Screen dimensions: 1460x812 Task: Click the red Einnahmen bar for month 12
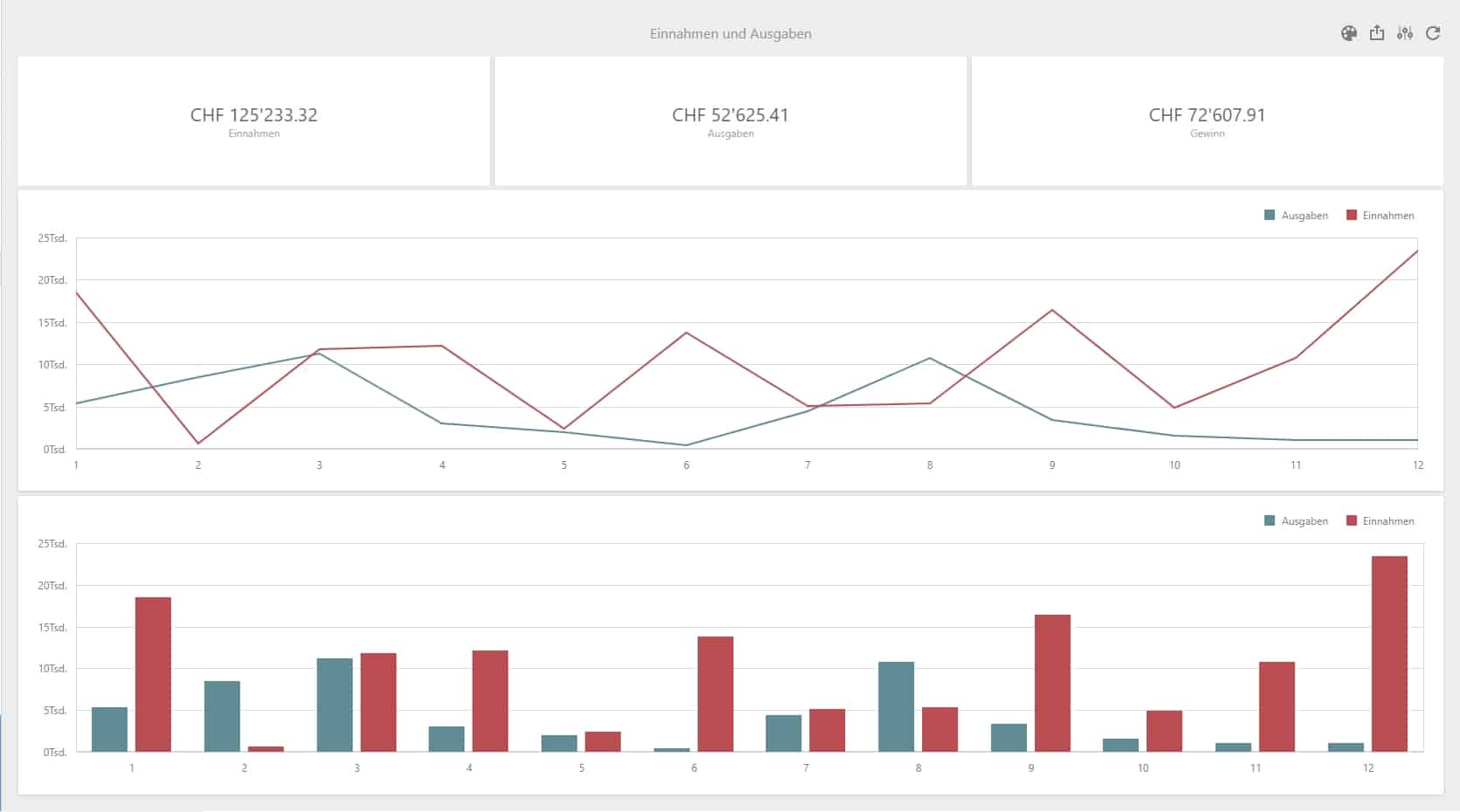[1389, 654]
